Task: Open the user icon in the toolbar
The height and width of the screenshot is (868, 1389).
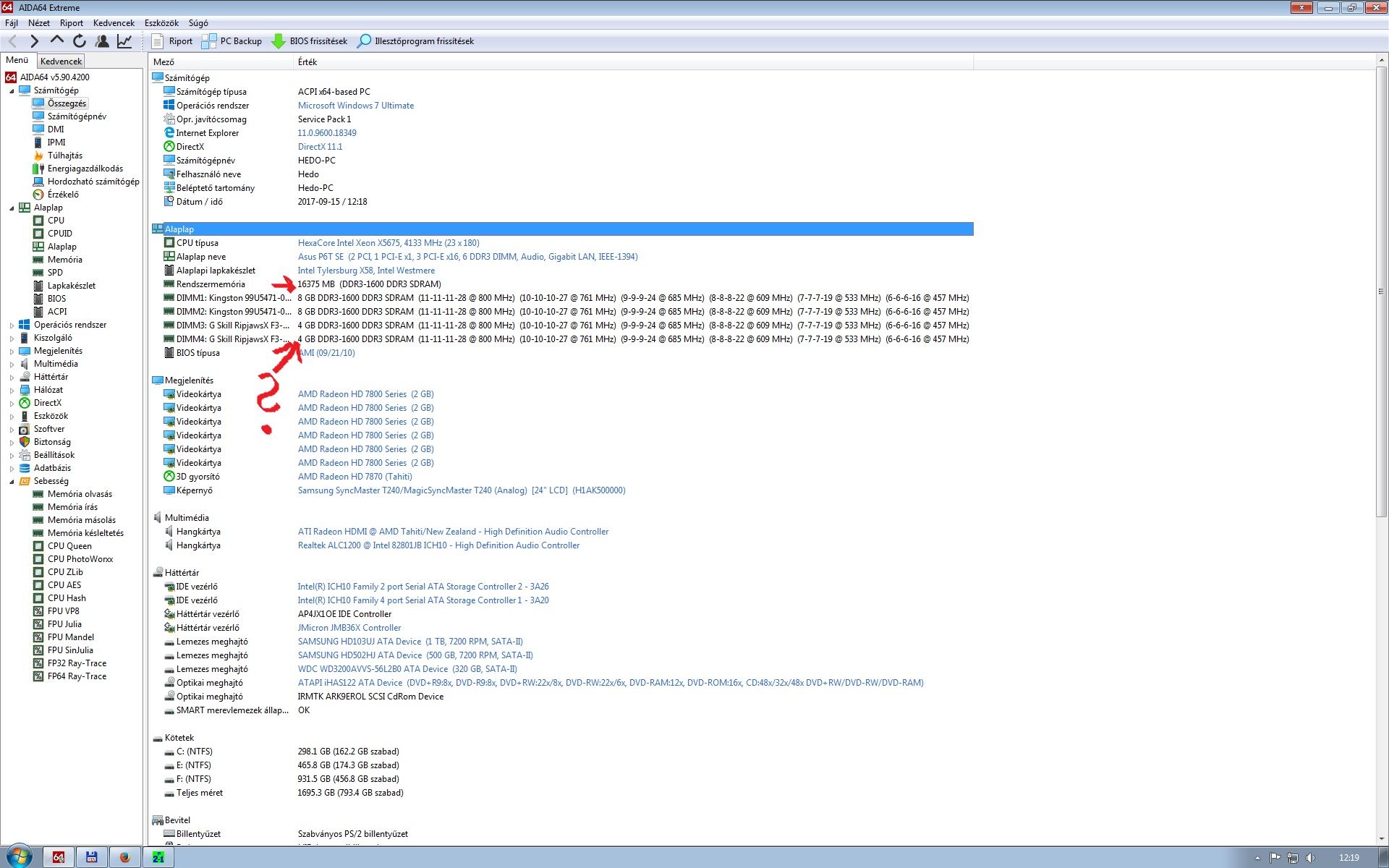Action: (x=102, y=41)
